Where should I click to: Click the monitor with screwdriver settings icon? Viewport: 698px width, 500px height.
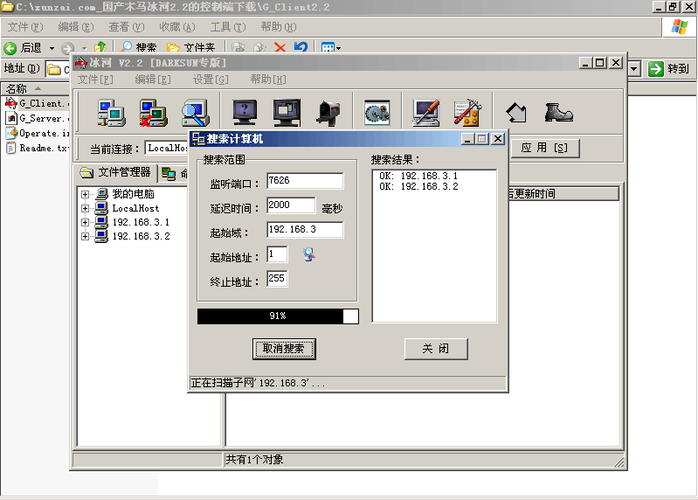426,113
